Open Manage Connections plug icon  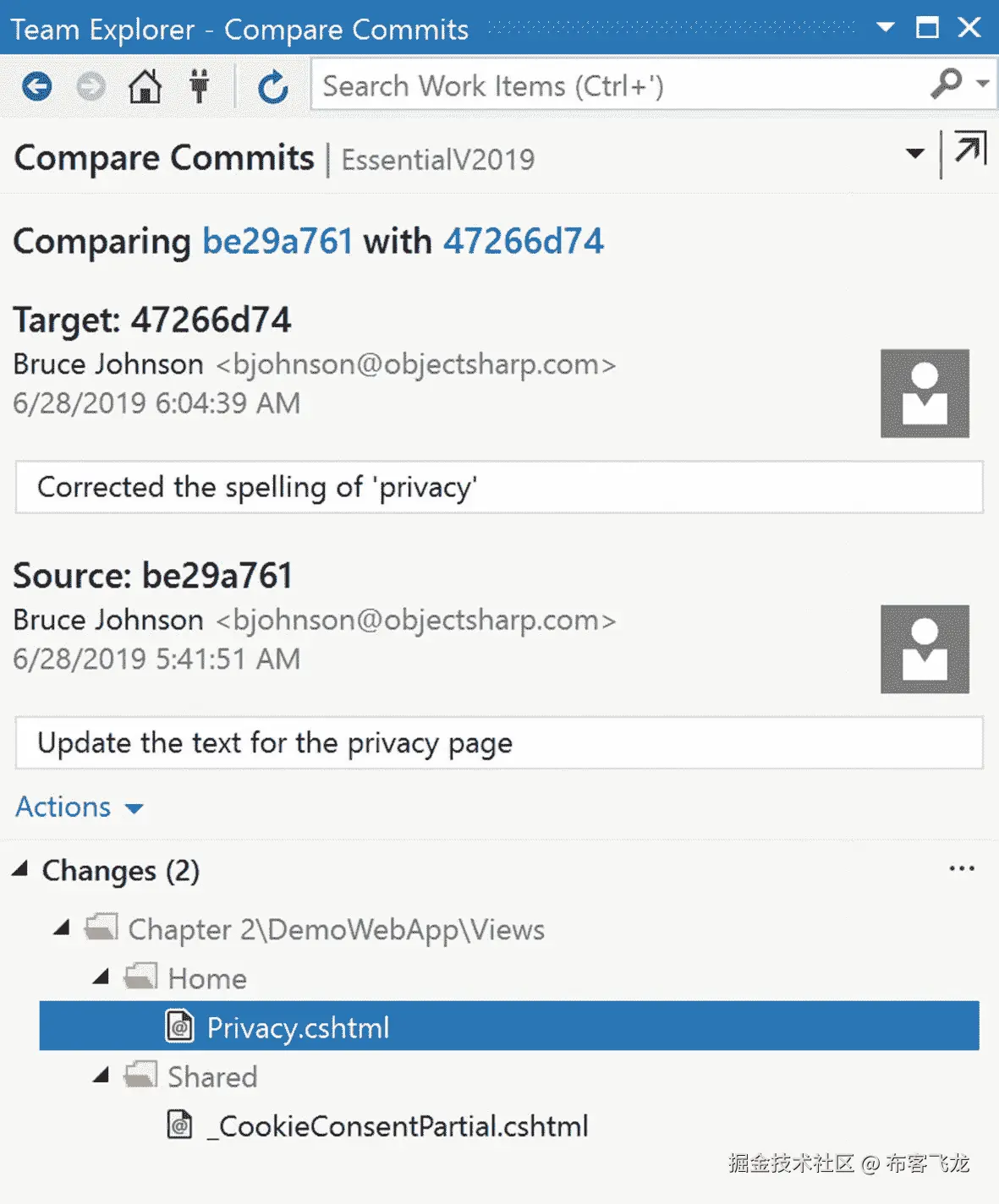[200, 86]
